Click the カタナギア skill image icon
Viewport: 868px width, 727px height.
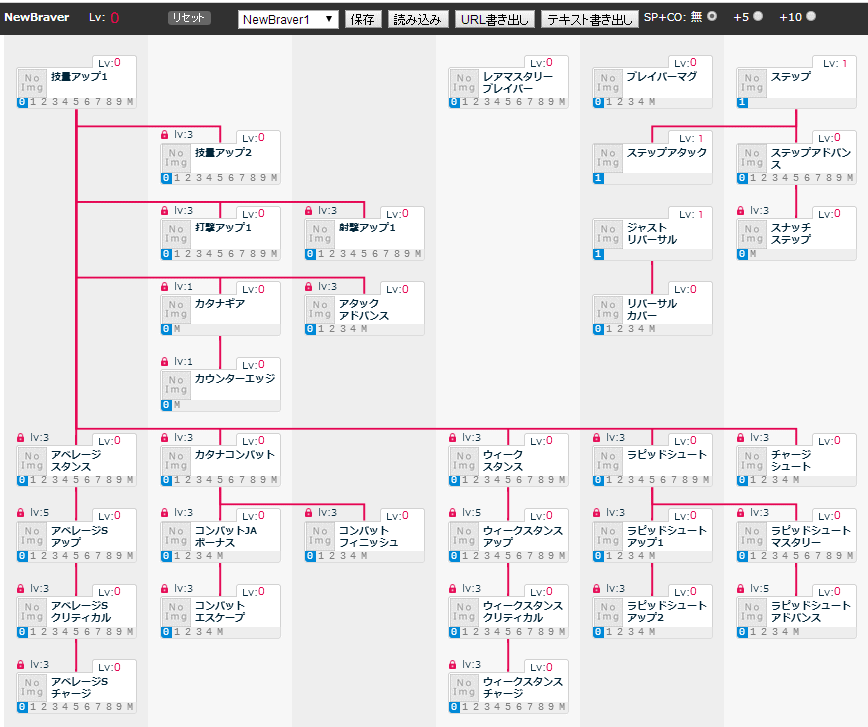click(x=176, y=310)
